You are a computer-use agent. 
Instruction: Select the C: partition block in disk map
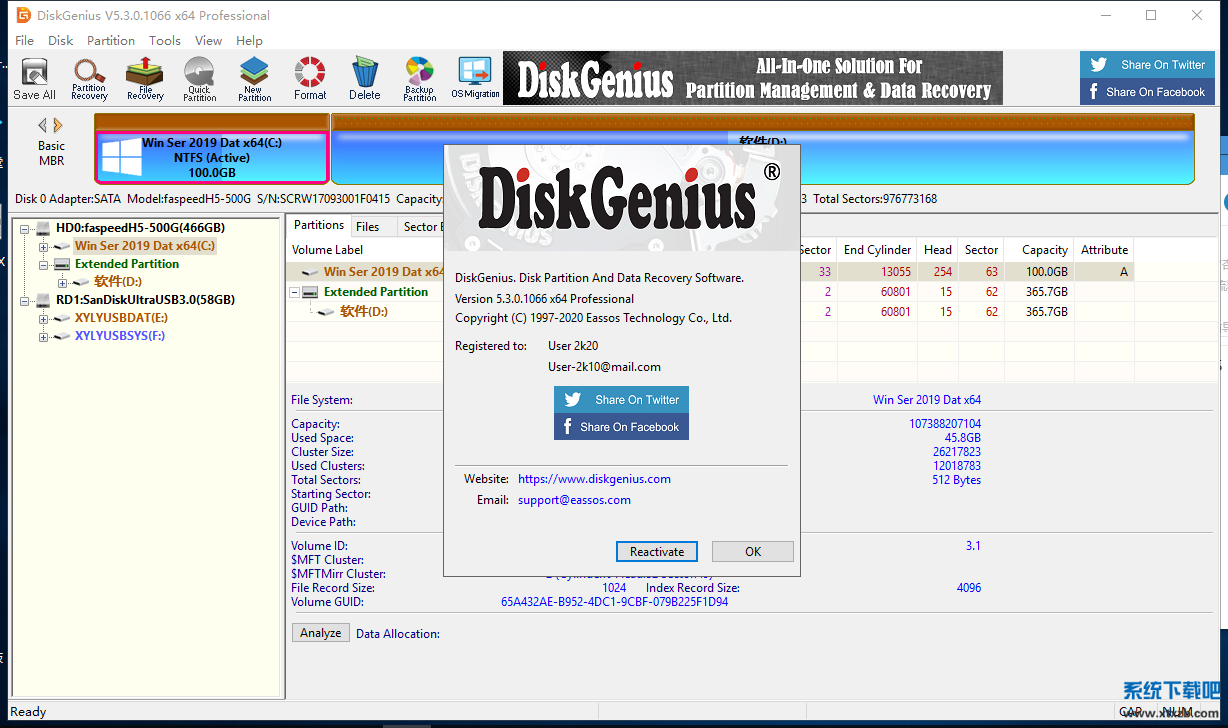(211, 158)
